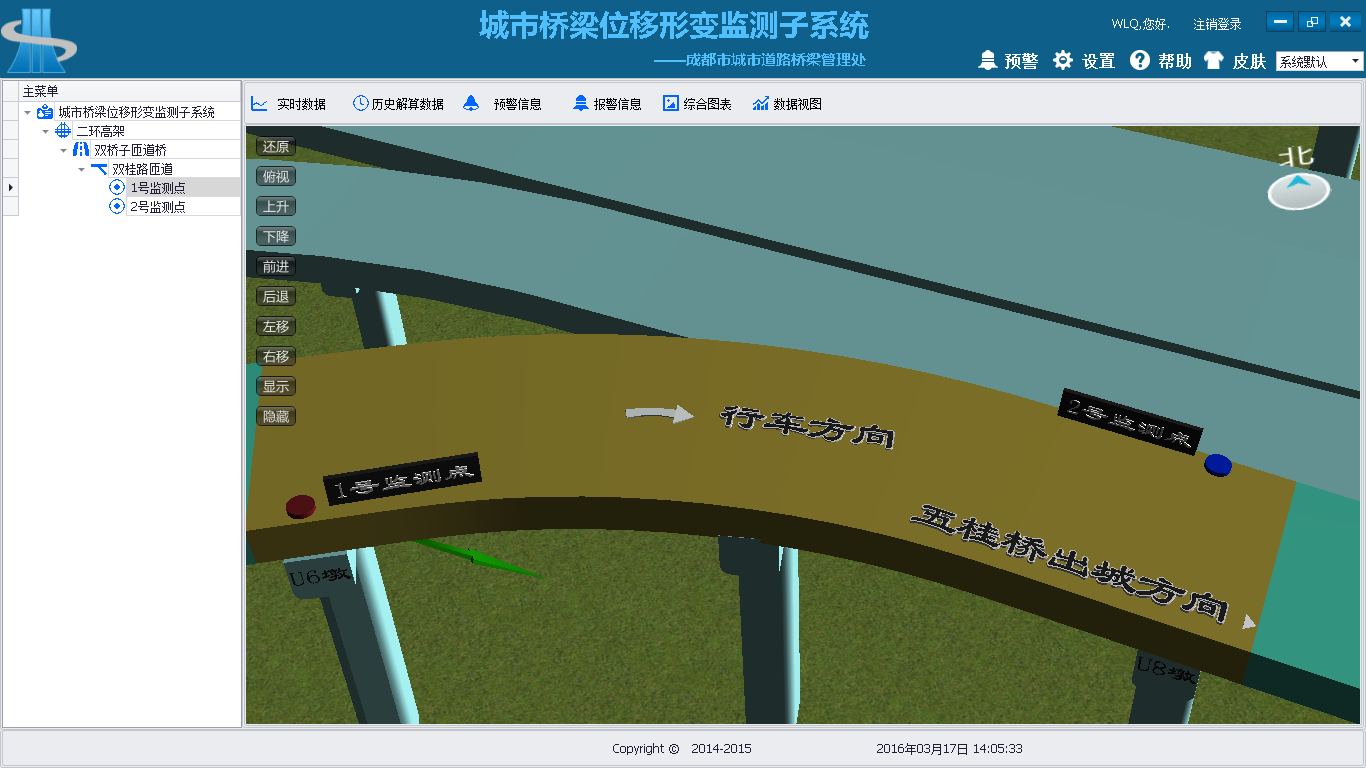Image resolution: width=1366 pixels, height=768 pixels.
Task: Click the help question mark icon
Action: (1140, 61)
